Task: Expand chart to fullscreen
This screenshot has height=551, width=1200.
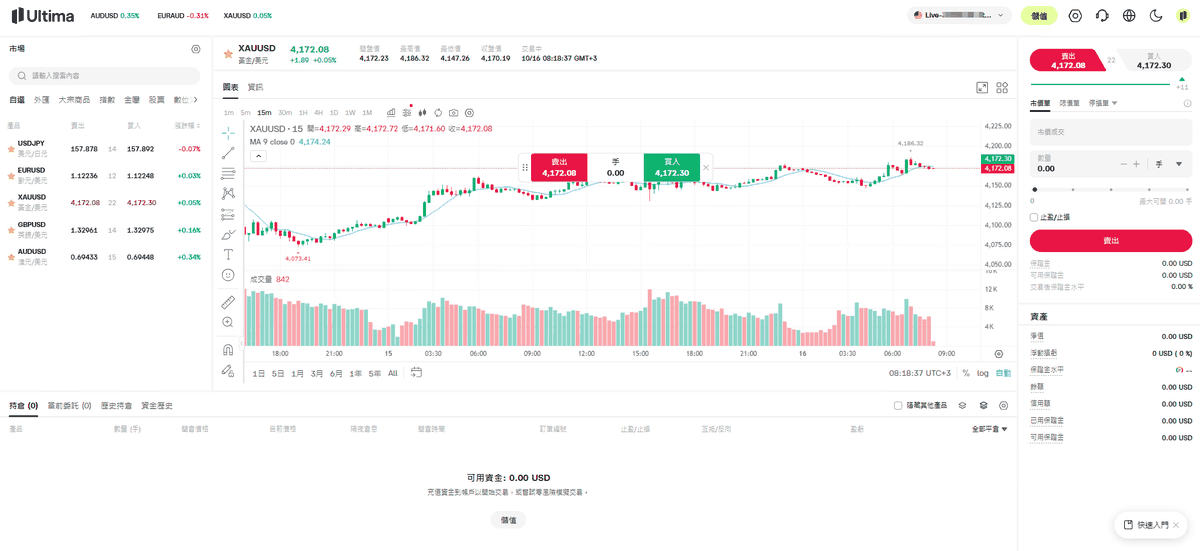Action: [x=982, y=88]
